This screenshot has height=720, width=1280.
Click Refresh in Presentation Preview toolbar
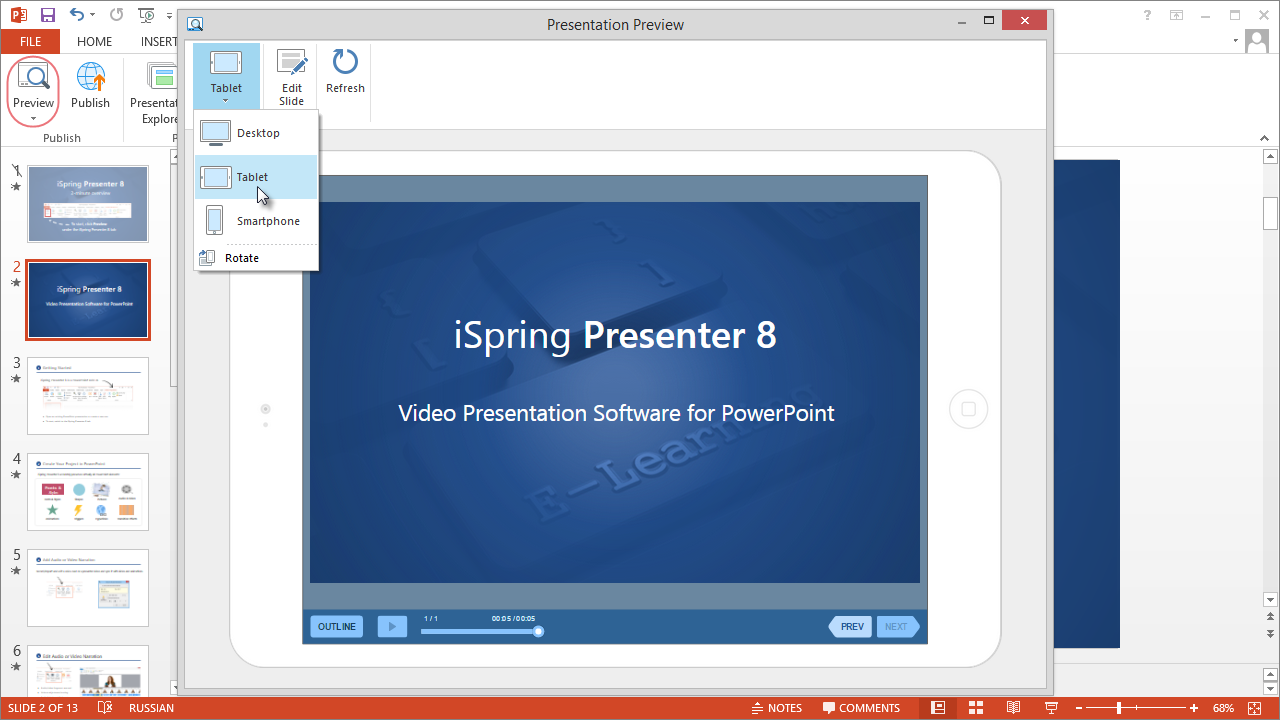click(x=345, y=71)
